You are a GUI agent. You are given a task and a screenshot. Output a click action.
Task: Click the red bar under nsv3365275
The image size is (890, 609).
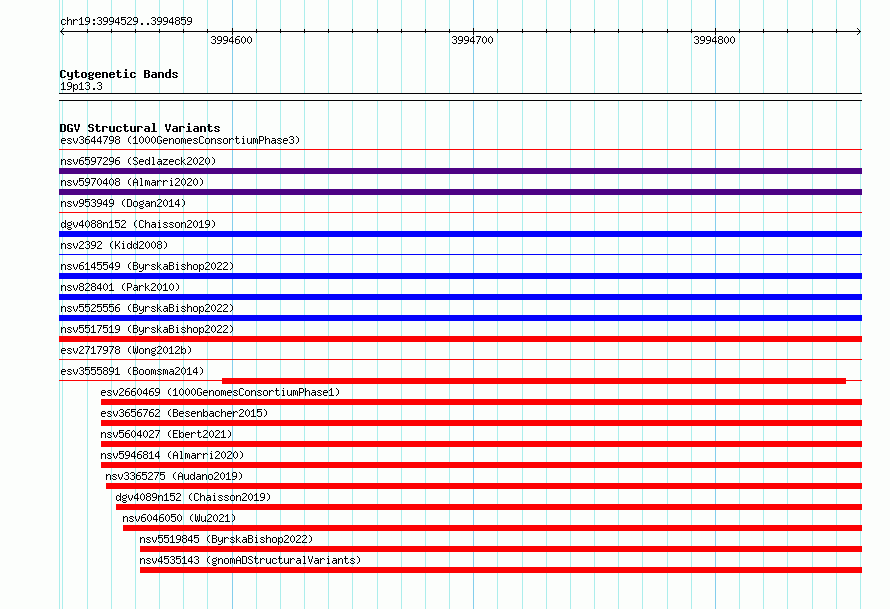click(x=484, y=486)
